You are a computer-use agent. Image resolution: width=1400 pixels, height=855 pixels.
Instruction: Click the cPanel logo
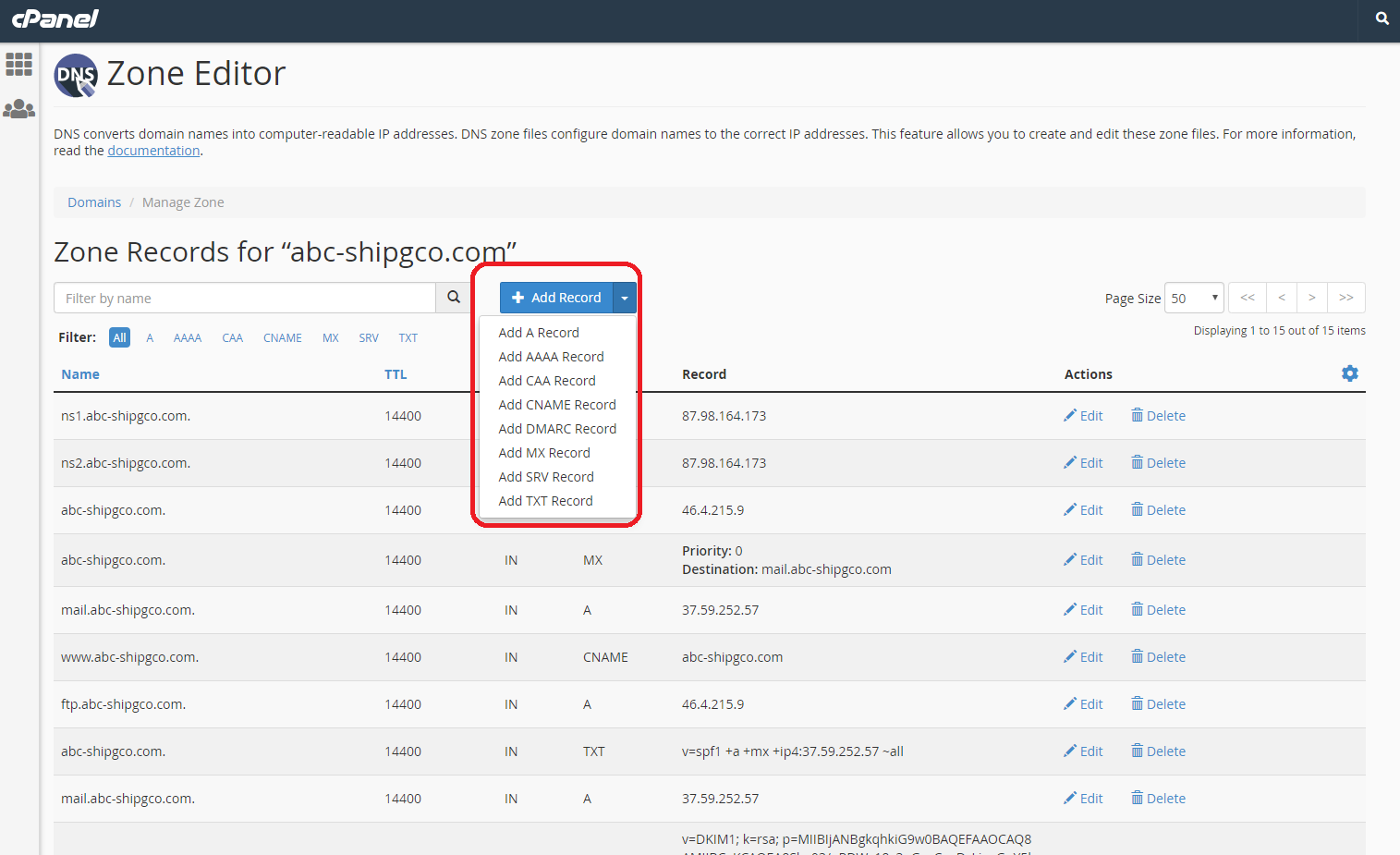tap(55, 18)
